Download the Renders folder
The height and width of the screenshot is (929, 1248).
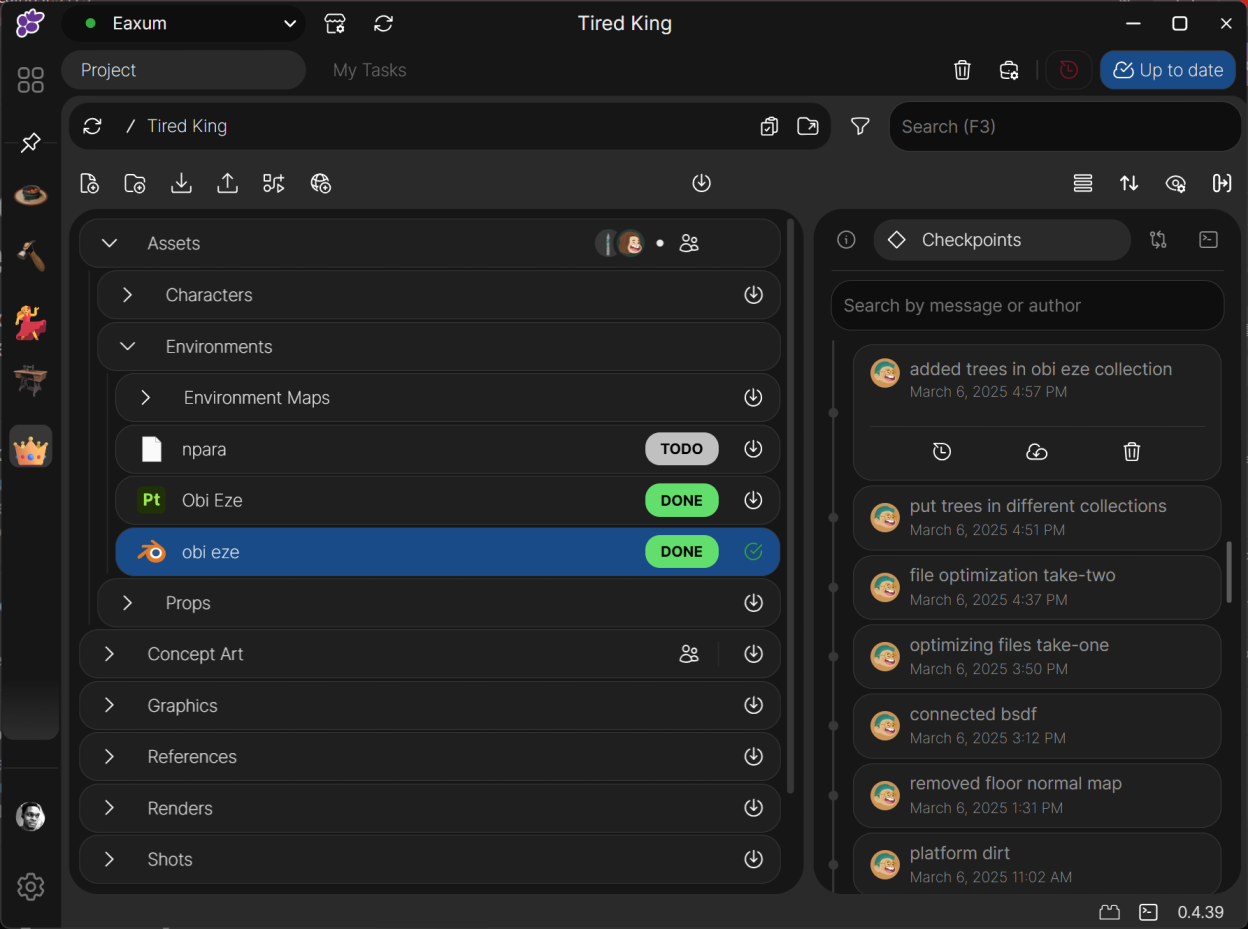[754, 808]
